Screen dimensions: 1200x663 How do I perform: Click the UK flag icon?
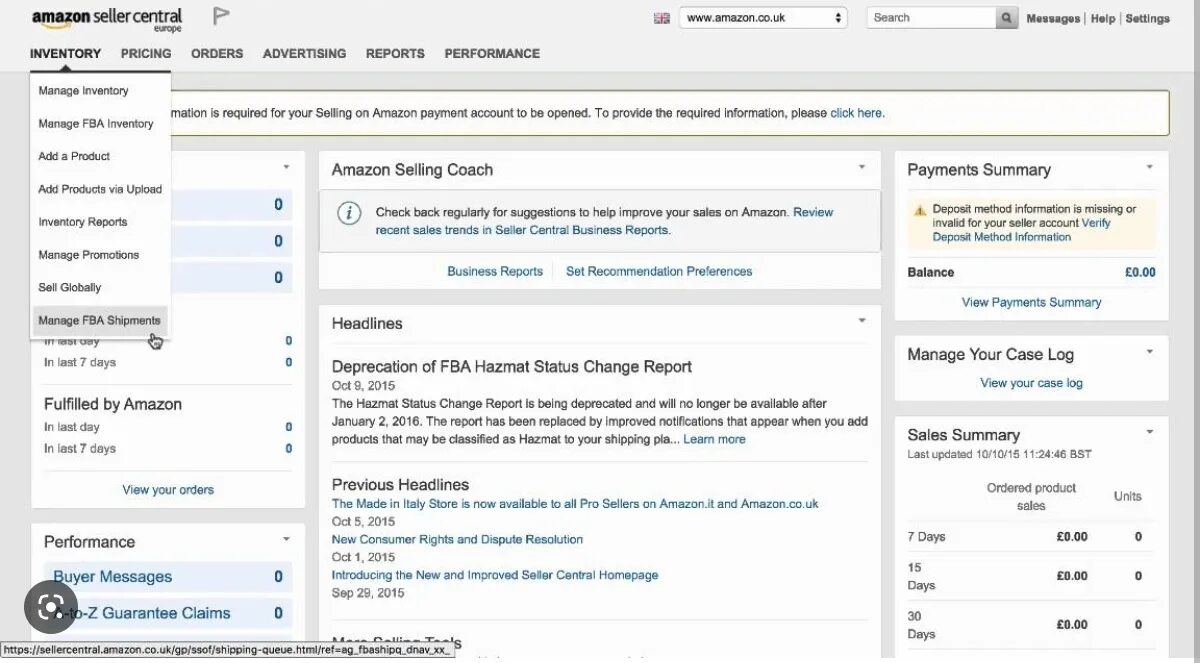[662, 18]
